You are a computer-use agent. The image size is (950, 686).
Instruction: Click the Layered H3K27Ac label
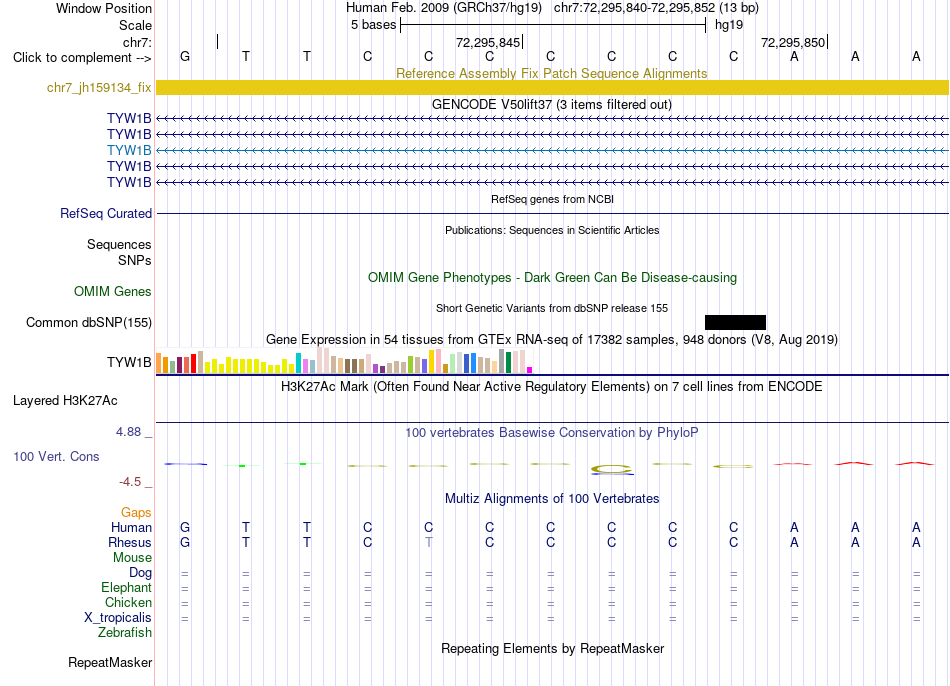[65, 401]
